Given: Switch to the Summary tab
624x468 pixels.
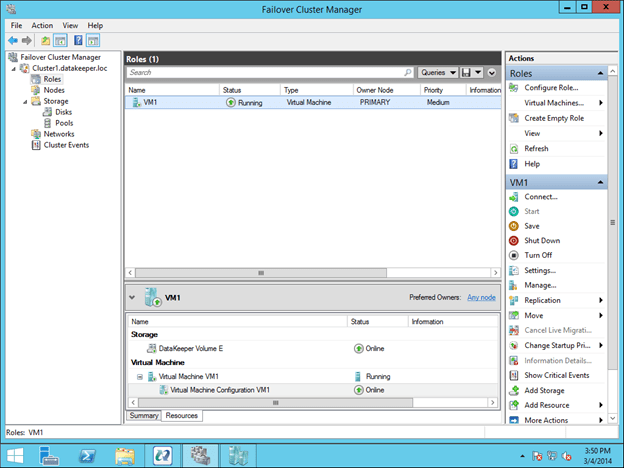Looking at the screenshot, I should (x=144, y=415).
